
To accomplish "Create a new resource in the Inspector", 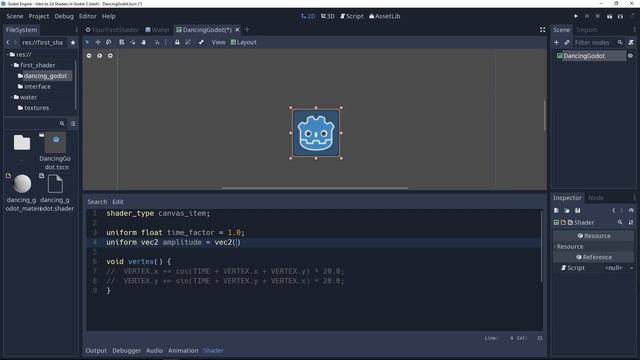I will coord(556,211).
